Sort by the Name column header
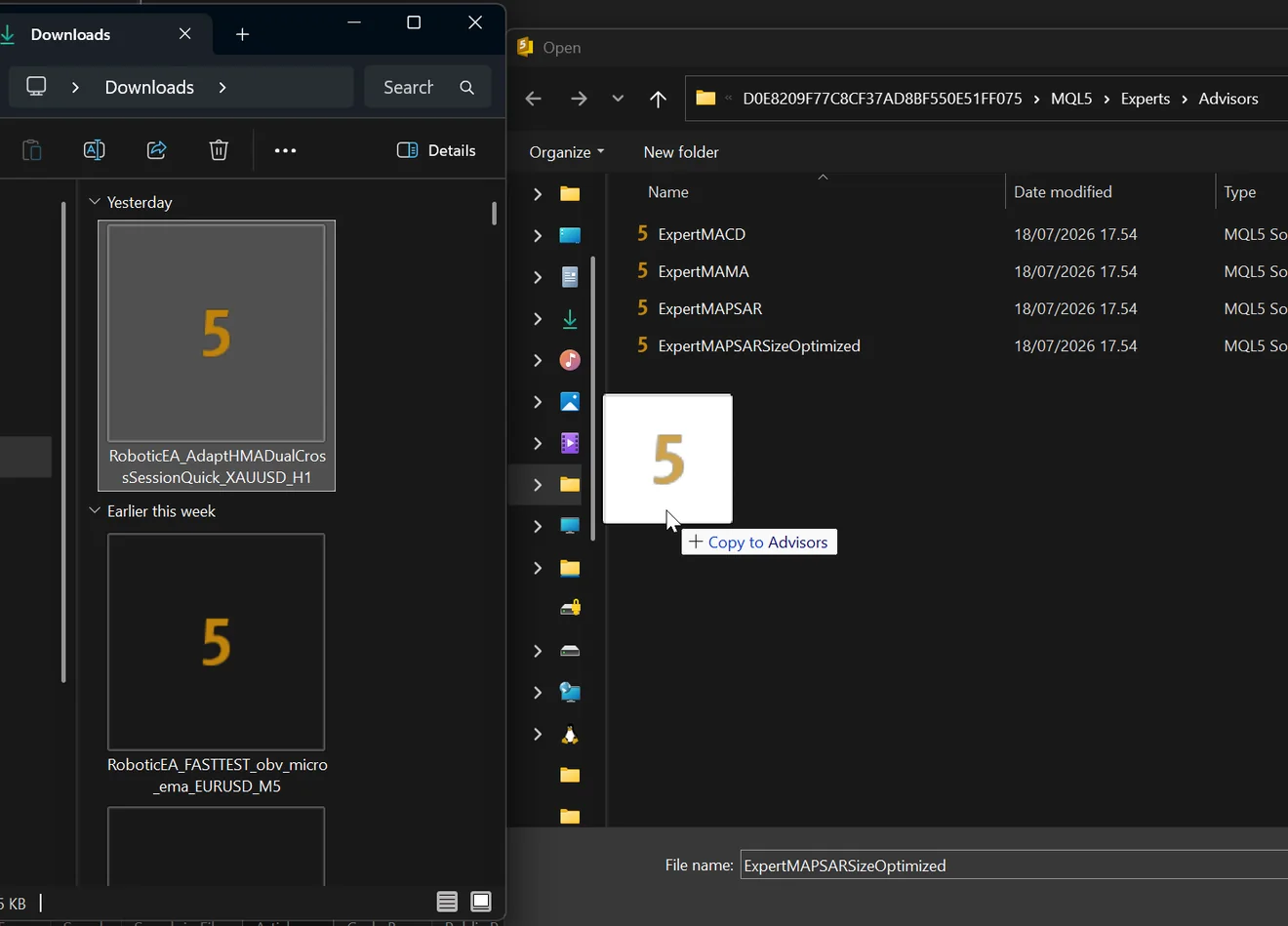Image resolution: width=1288 pixels, height=926 pixels. tap(668, 192)
